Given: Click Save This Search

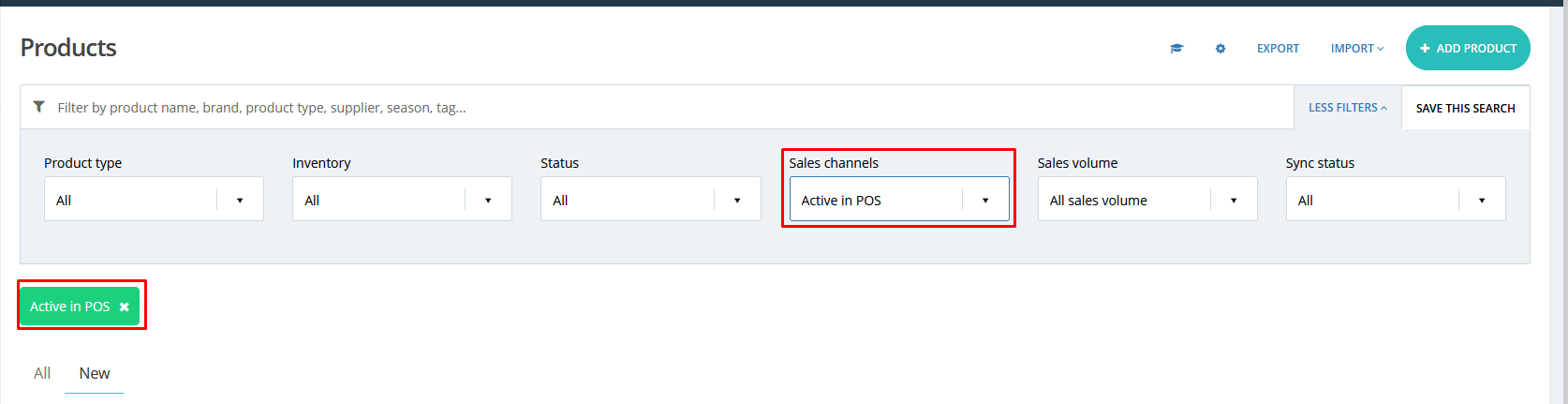Looking at the screenshot, I should (1465, 108).
